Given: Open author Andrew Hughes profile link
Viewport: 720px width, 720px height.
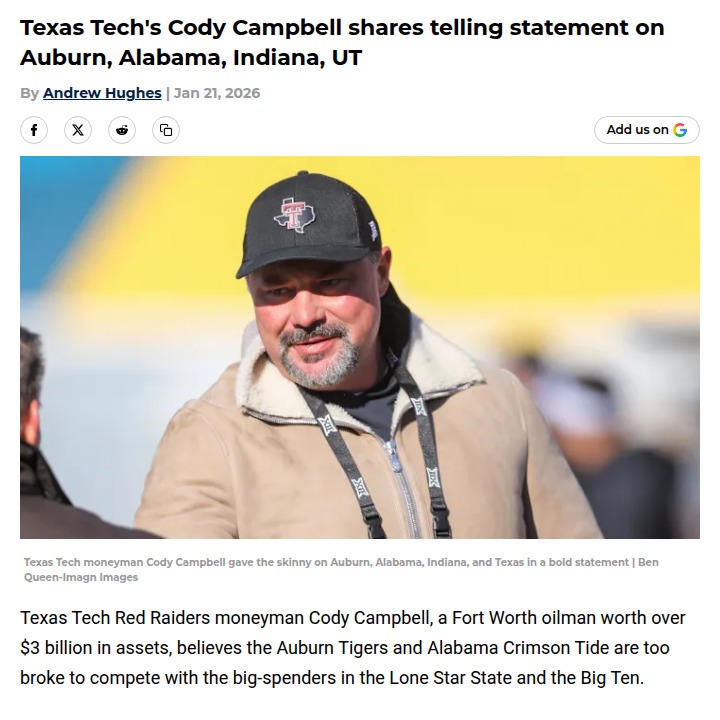Looking at the screenshot, I should (x=102, y=93).
